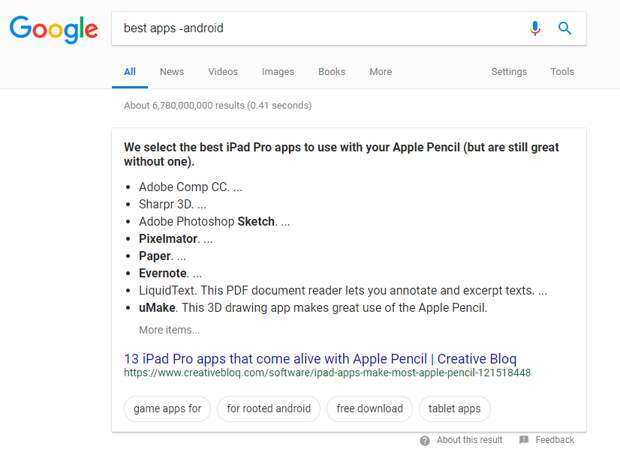Open '13 iPad Pro apps' Creative Bloq link

pos(320,359)
